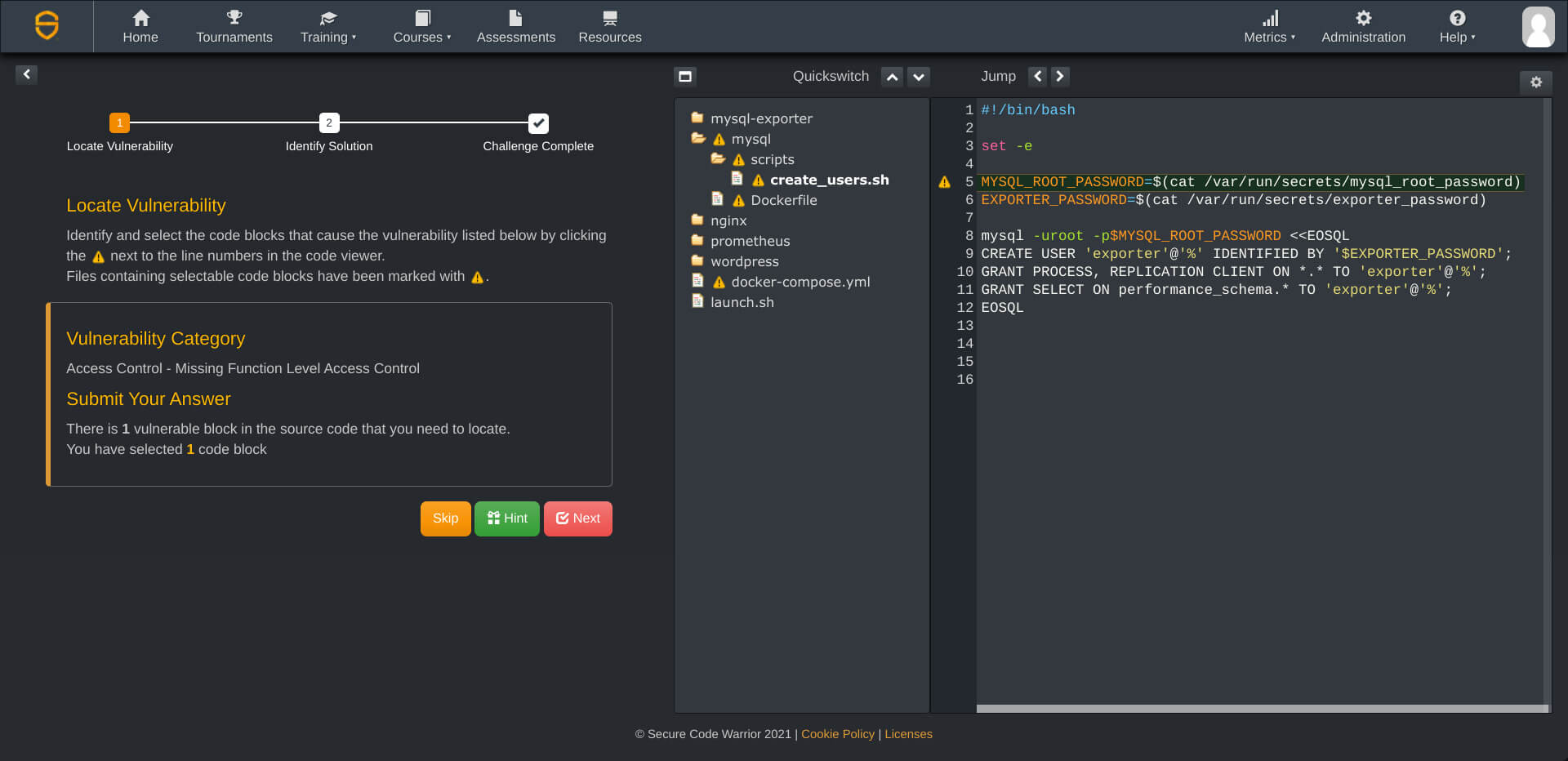Open the Administration panel
Screen dimensions: 1568x761
[x=1362, y=26]
